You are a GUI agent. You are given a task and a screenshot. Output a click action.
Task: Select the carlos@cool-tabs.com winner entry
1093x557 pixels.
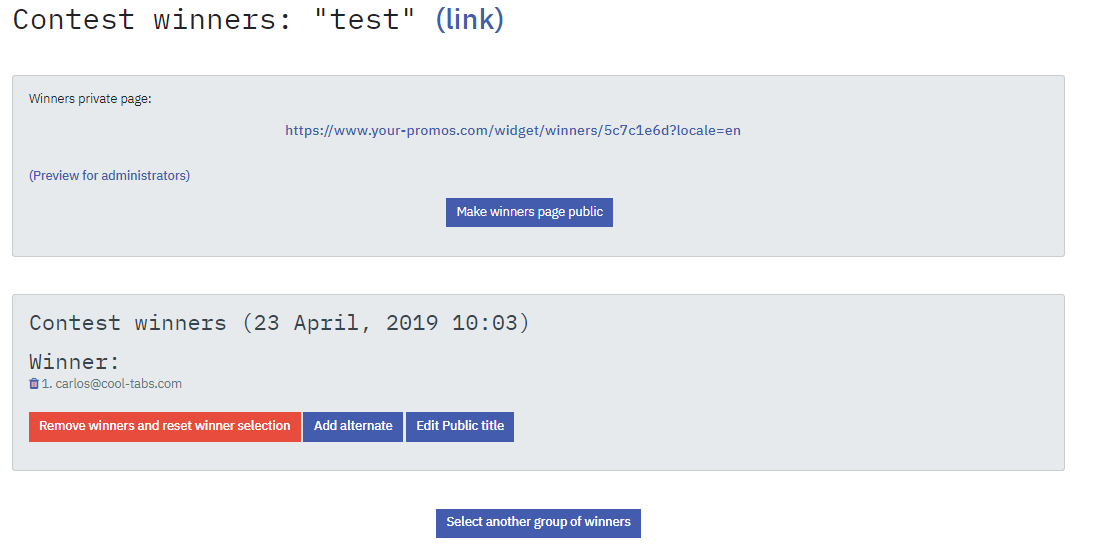point(112,383)
